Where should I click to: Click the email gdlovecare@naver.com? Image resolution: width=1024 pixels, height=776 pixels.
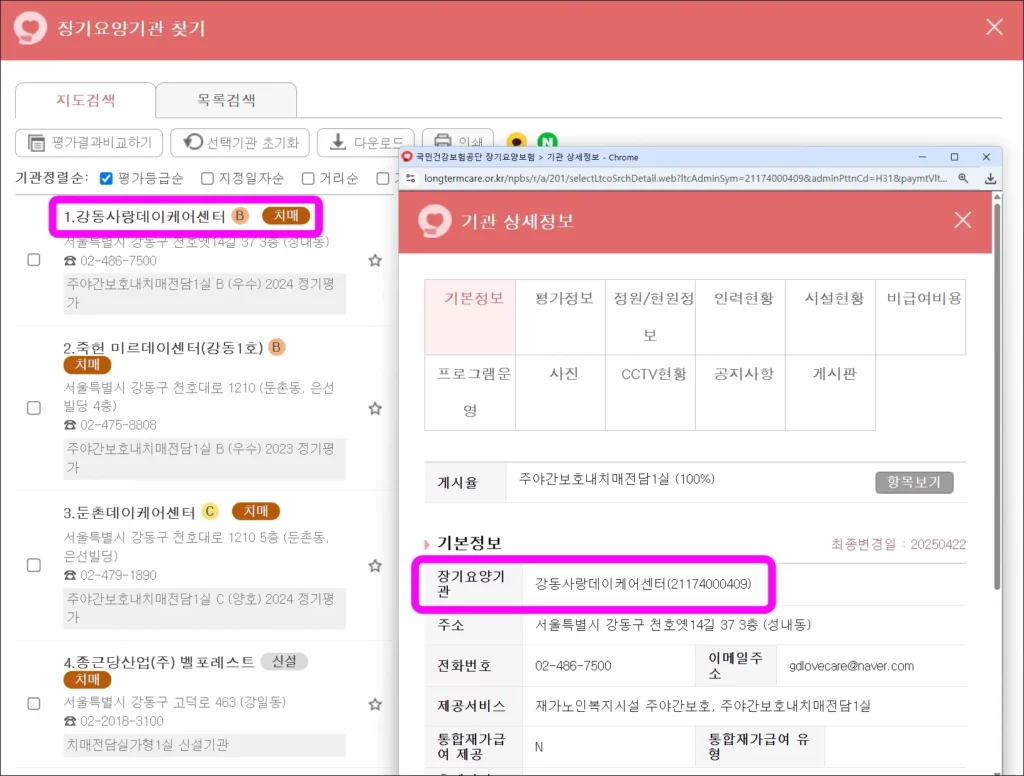point(851,666)
